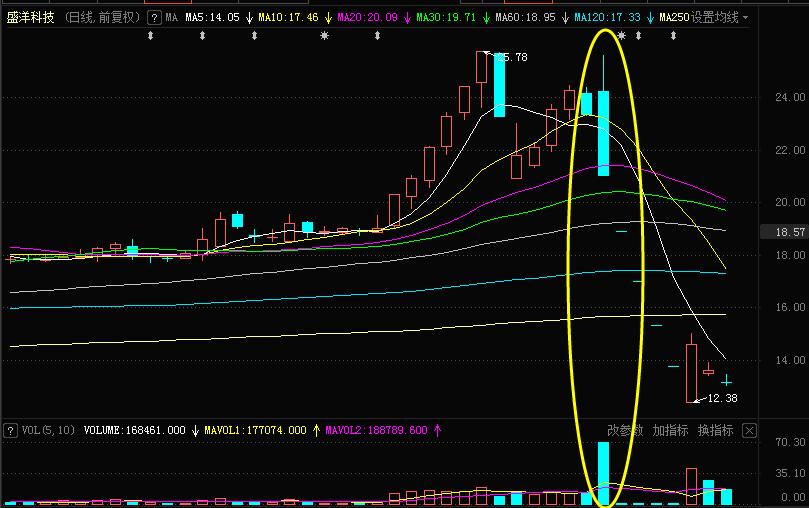Click the 24.00 price axis label
This screenshot has width=809, height=508.
coord(789,97)
